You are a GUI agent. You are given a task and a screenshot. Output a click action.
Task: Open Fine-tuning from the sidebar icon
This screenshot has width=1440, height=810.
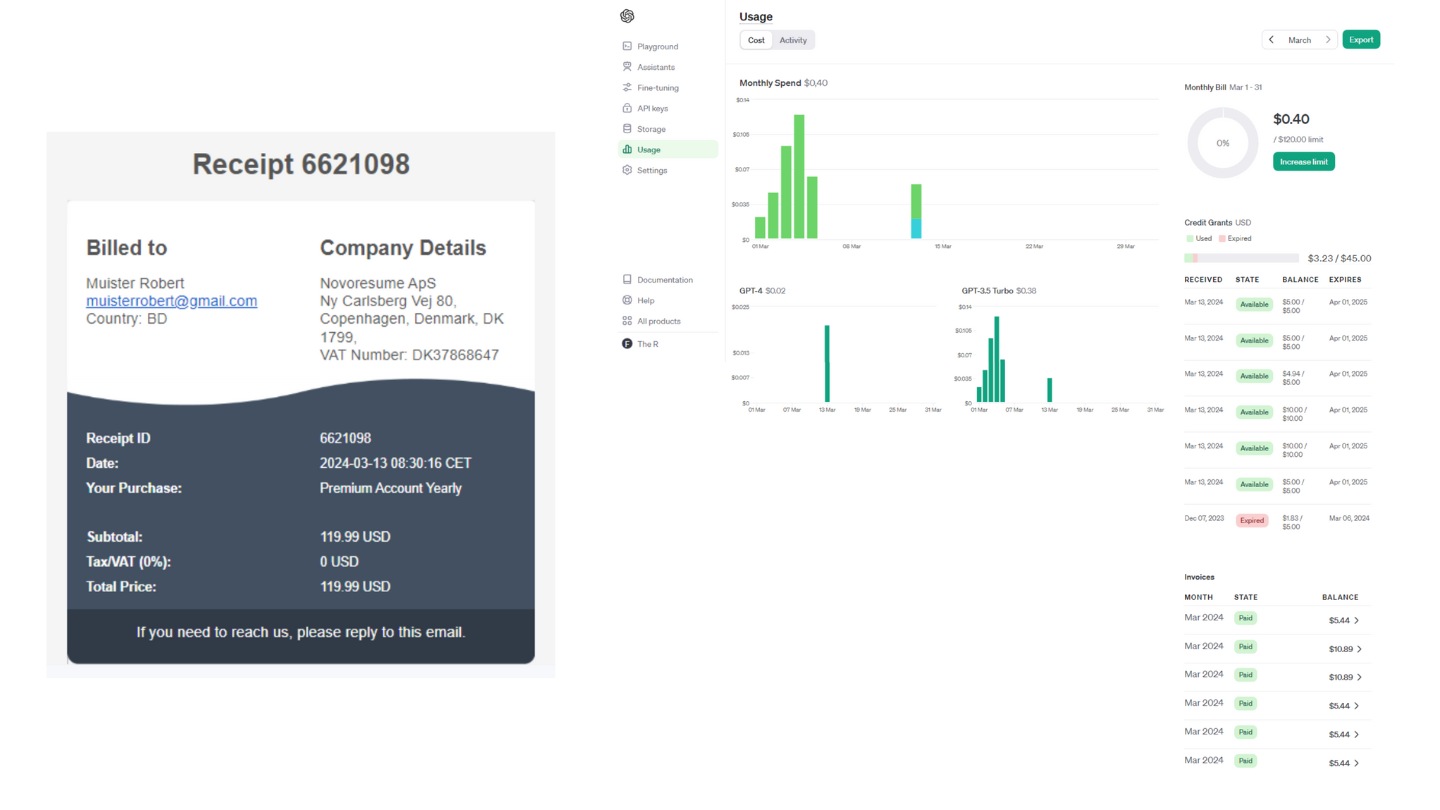(627, 88)
